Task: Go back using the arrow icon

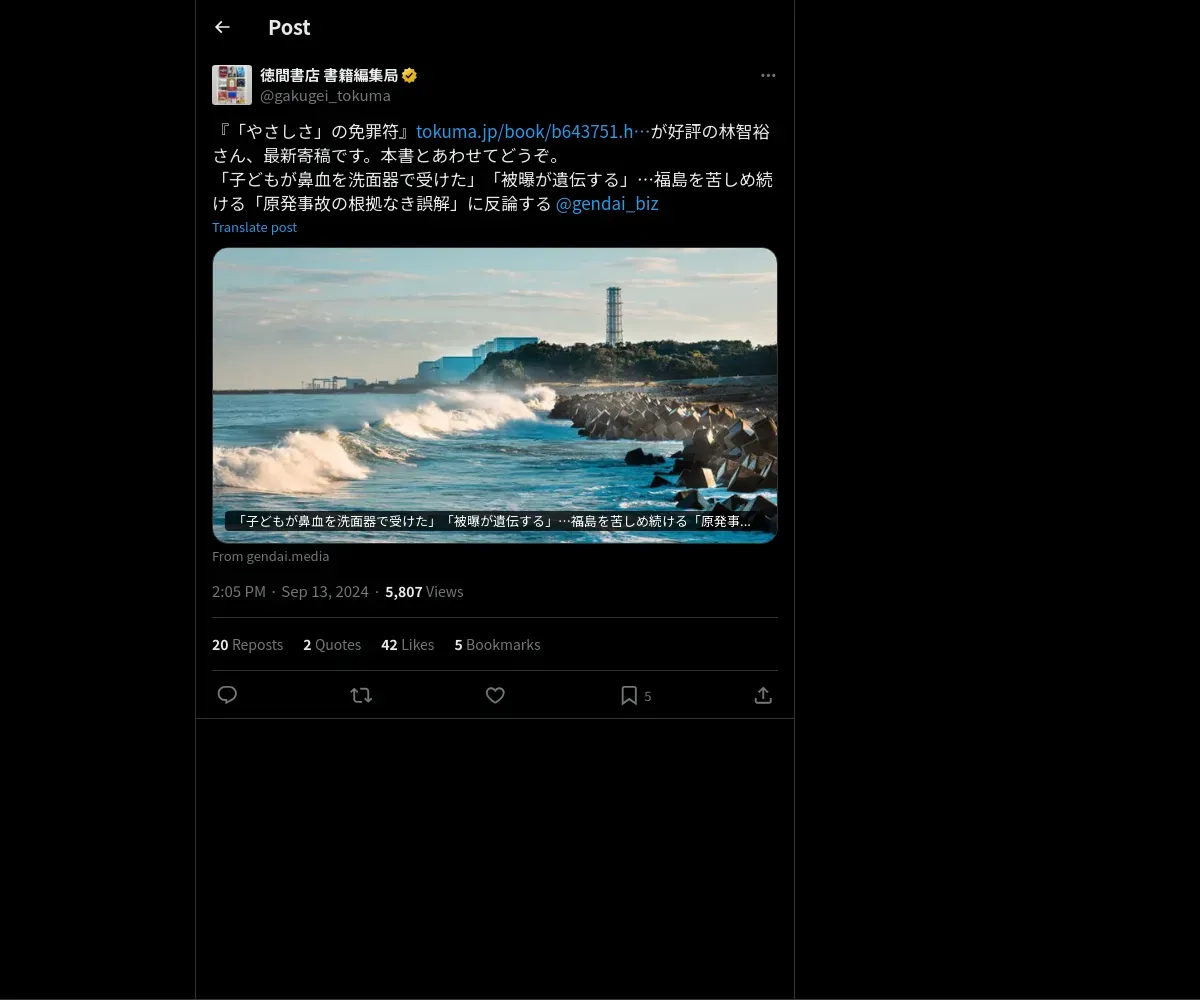Action: (x=222, y=27)
